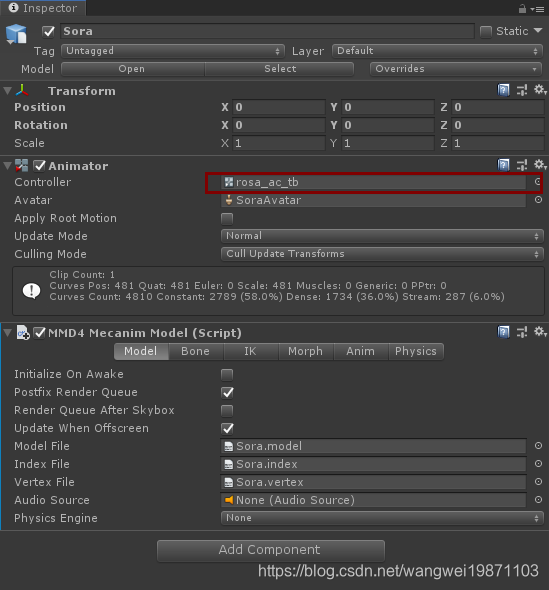The image size is (549, 590).
Task: Click the model Open button
Action: (132, 69)
